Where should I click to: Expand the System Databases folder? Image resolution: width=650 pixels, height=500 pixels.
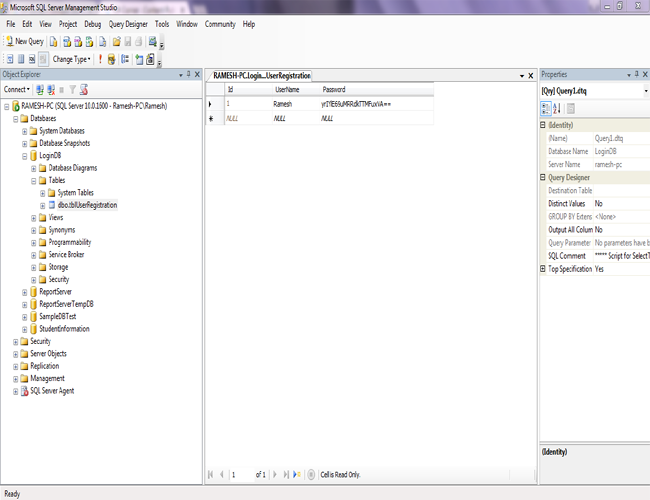click(x=24, y=131)
